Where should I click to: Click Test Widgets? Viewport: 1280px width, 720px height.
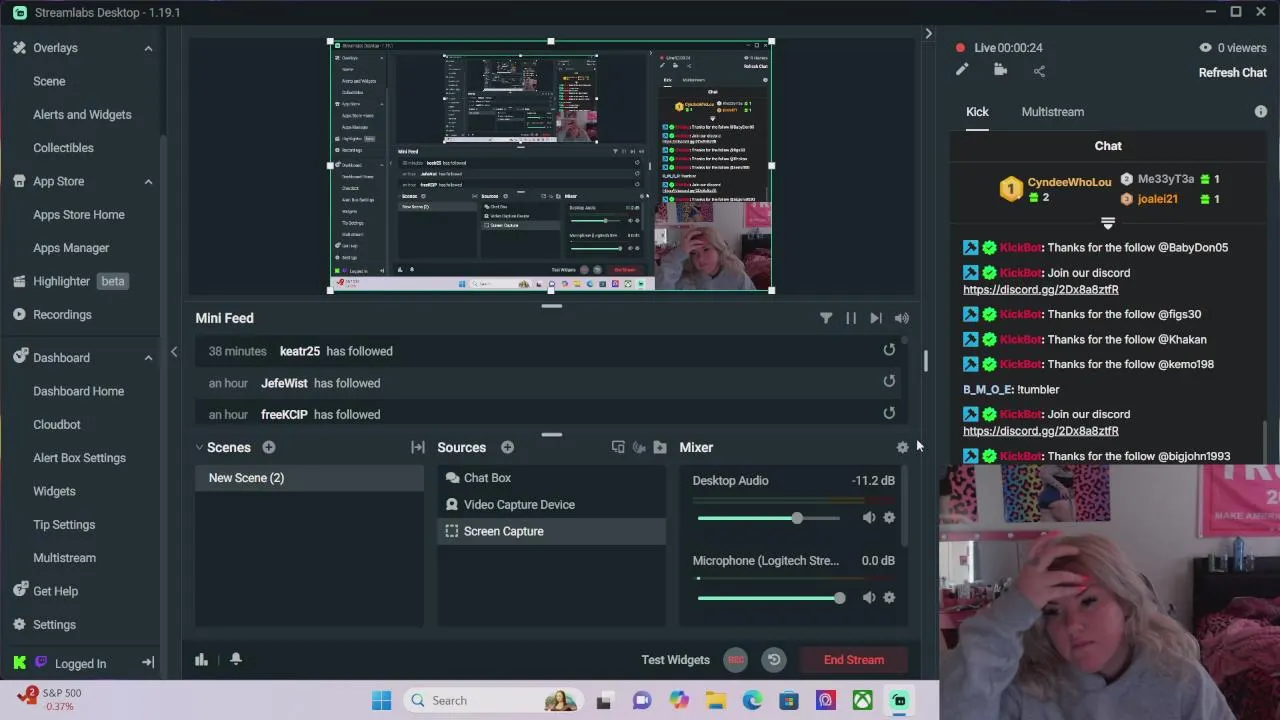[675, 660]
